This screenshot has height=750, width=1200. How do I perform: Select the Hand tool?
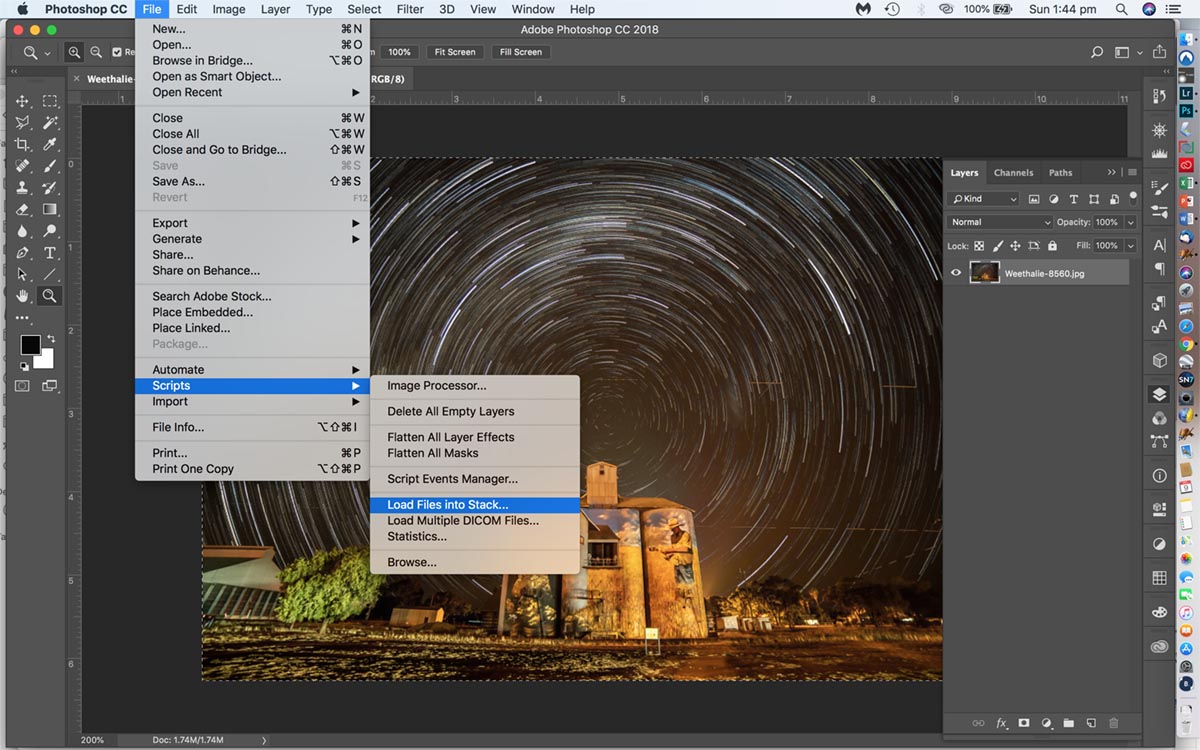(22, 296)
